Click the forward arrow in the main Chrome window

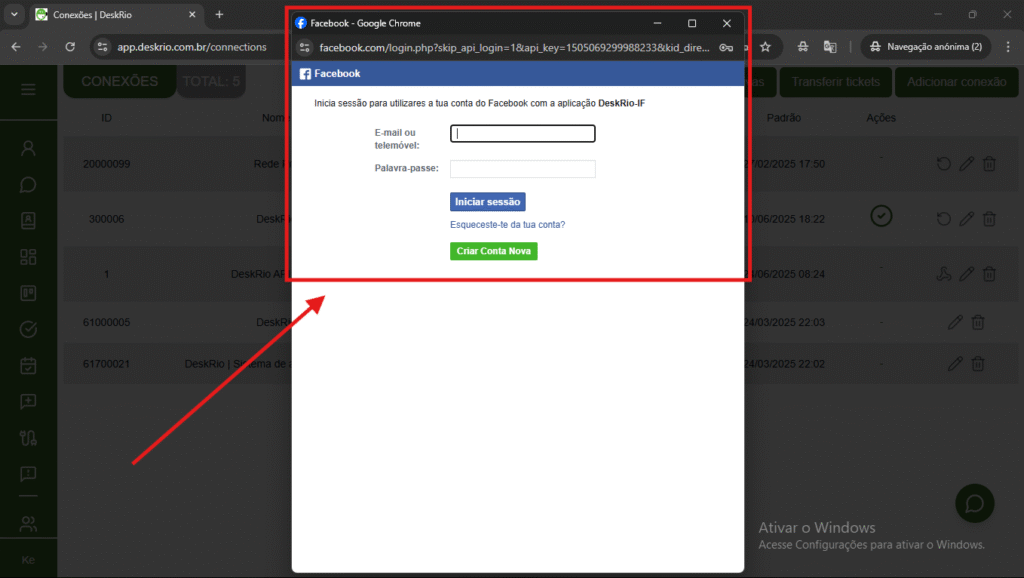42,47
